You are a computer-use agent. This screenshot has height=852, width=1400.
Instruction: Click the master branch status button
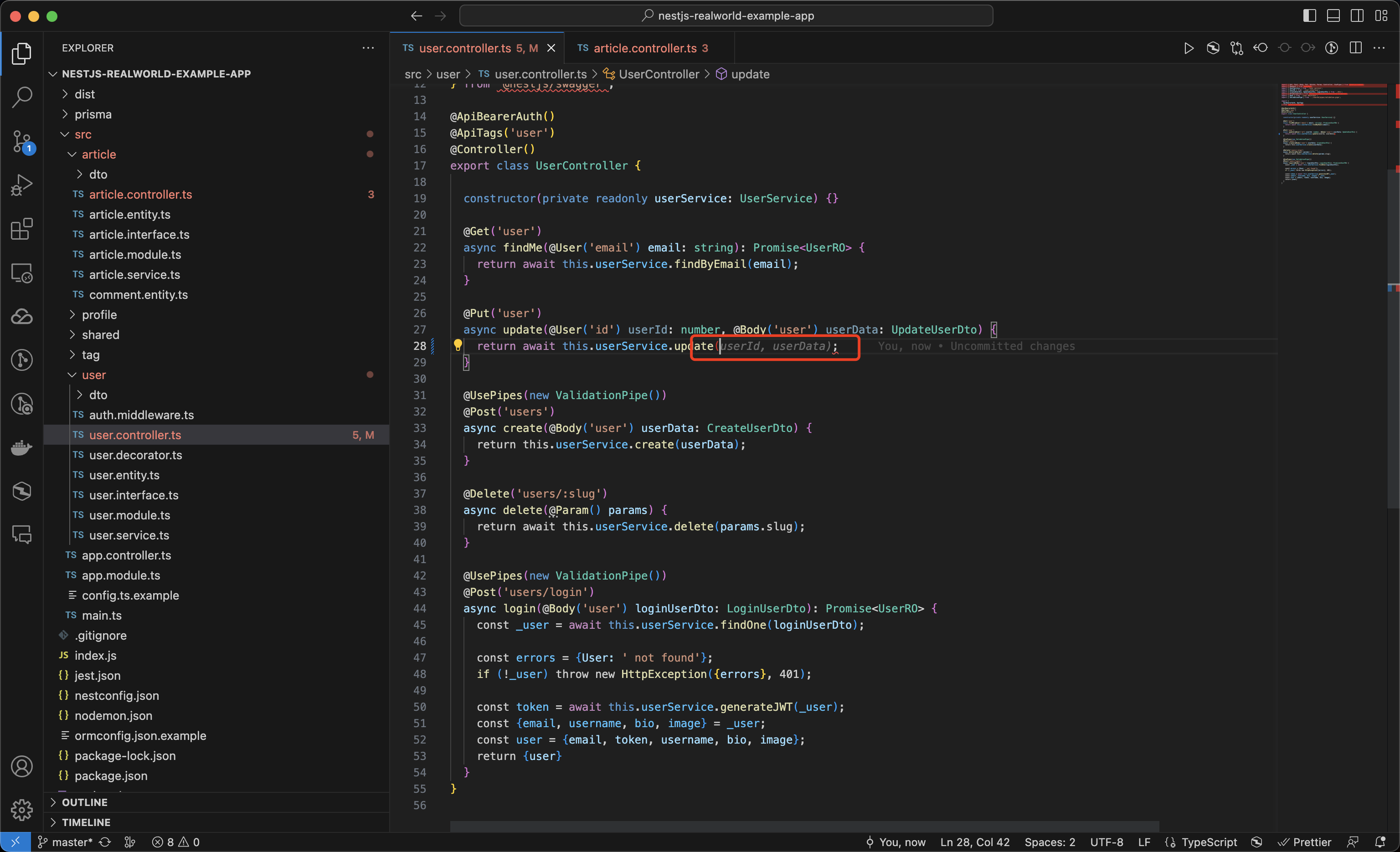point(65,842)
